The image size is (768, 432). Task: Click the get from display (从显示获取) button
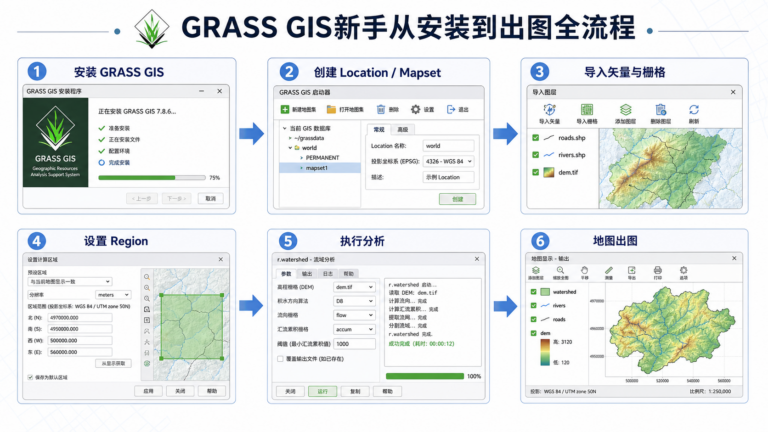(x=113, y=363)
